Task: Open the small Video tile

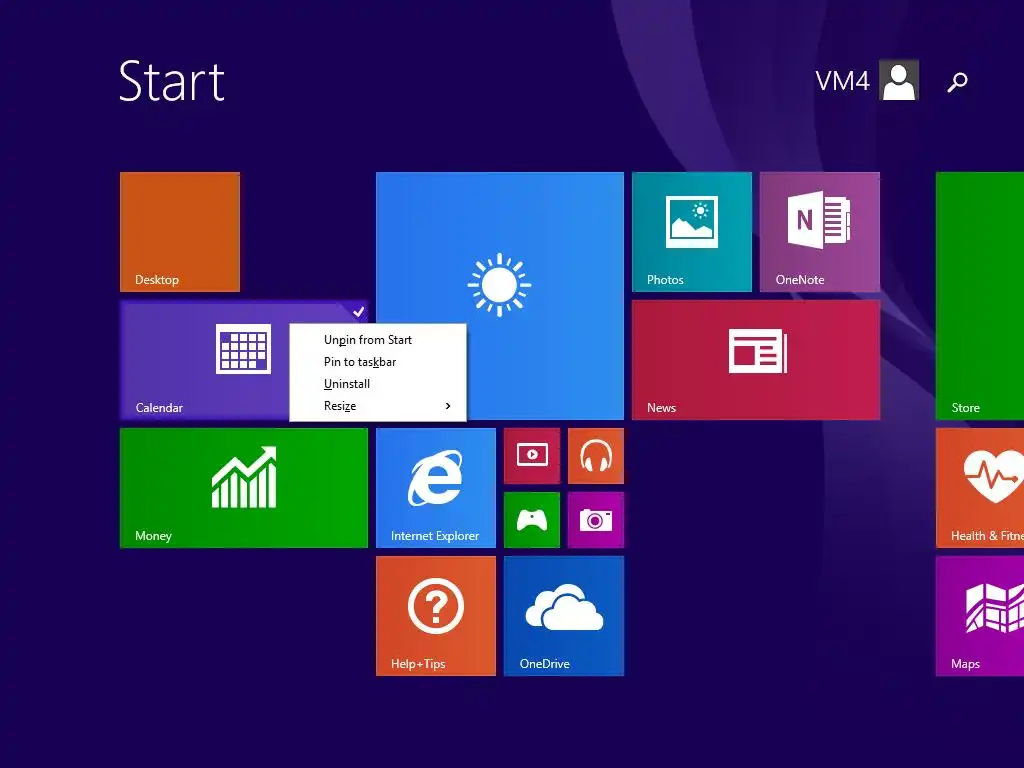Action: pyautogui.click(x=532, y=456)
